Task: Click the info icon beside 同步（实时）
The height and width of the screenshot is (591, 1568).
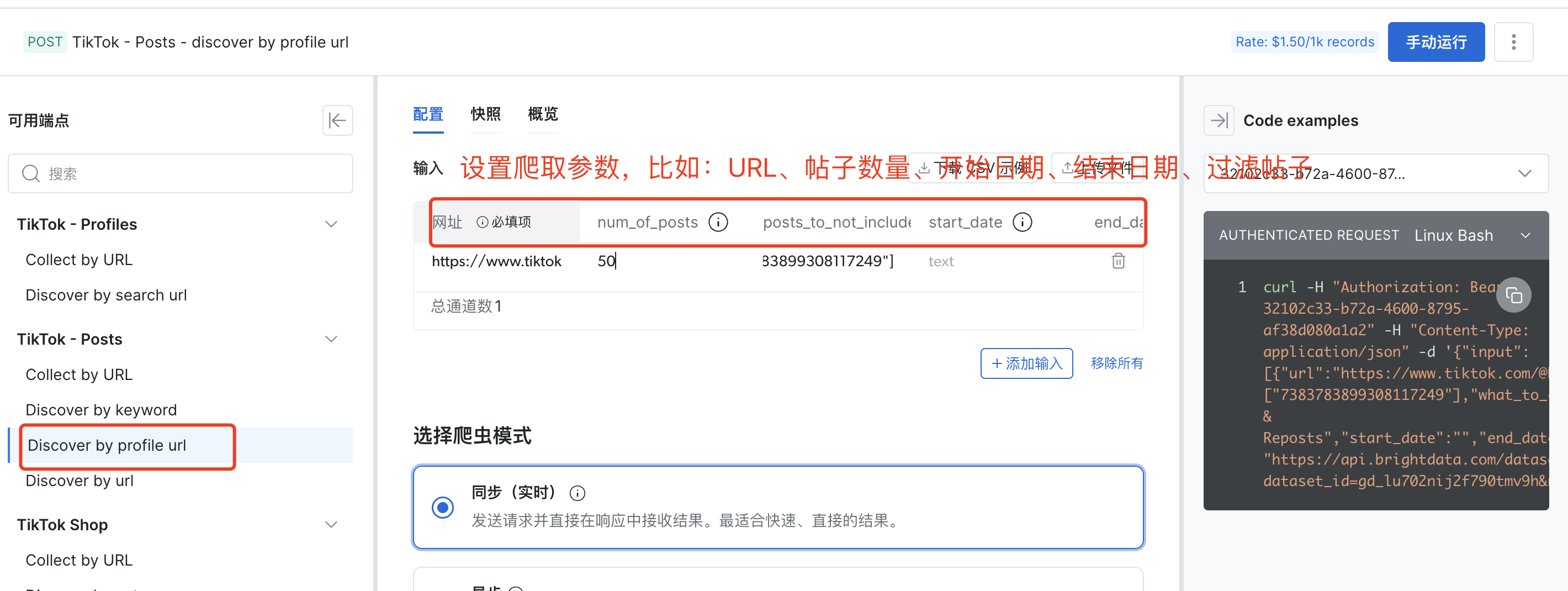Action: 577,493
